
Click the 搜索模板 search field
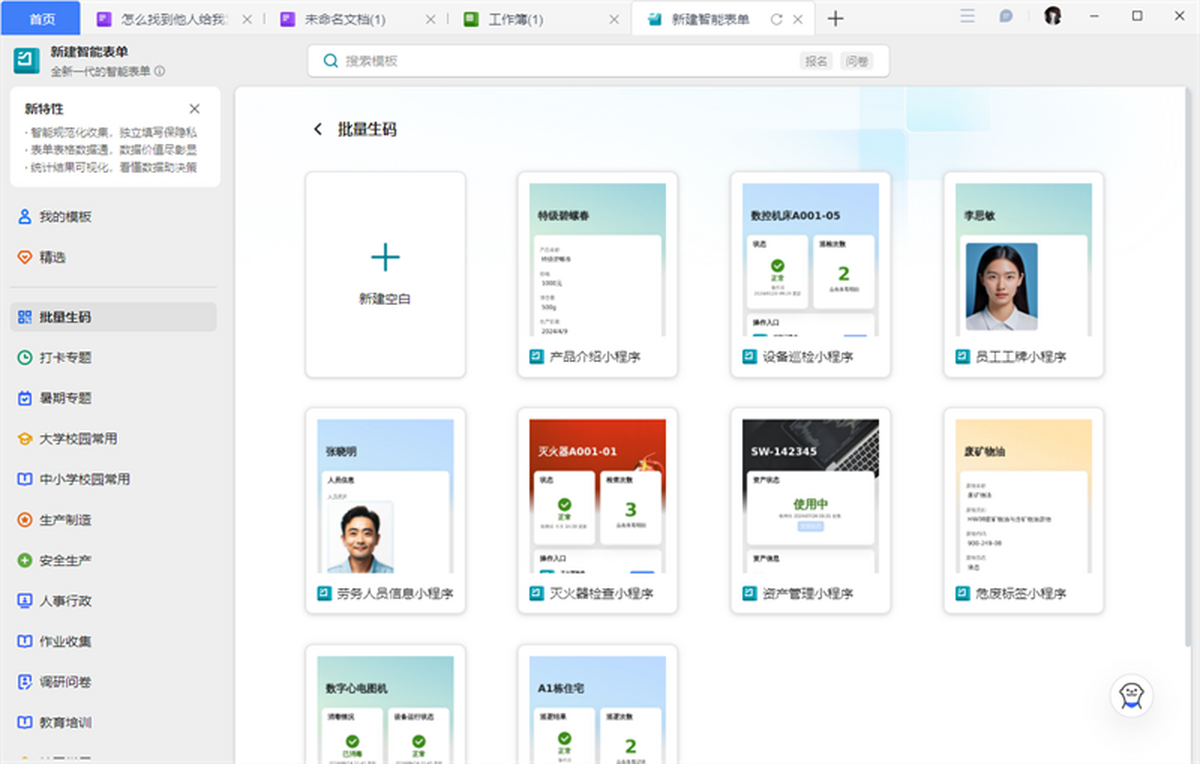coord(560,61)
